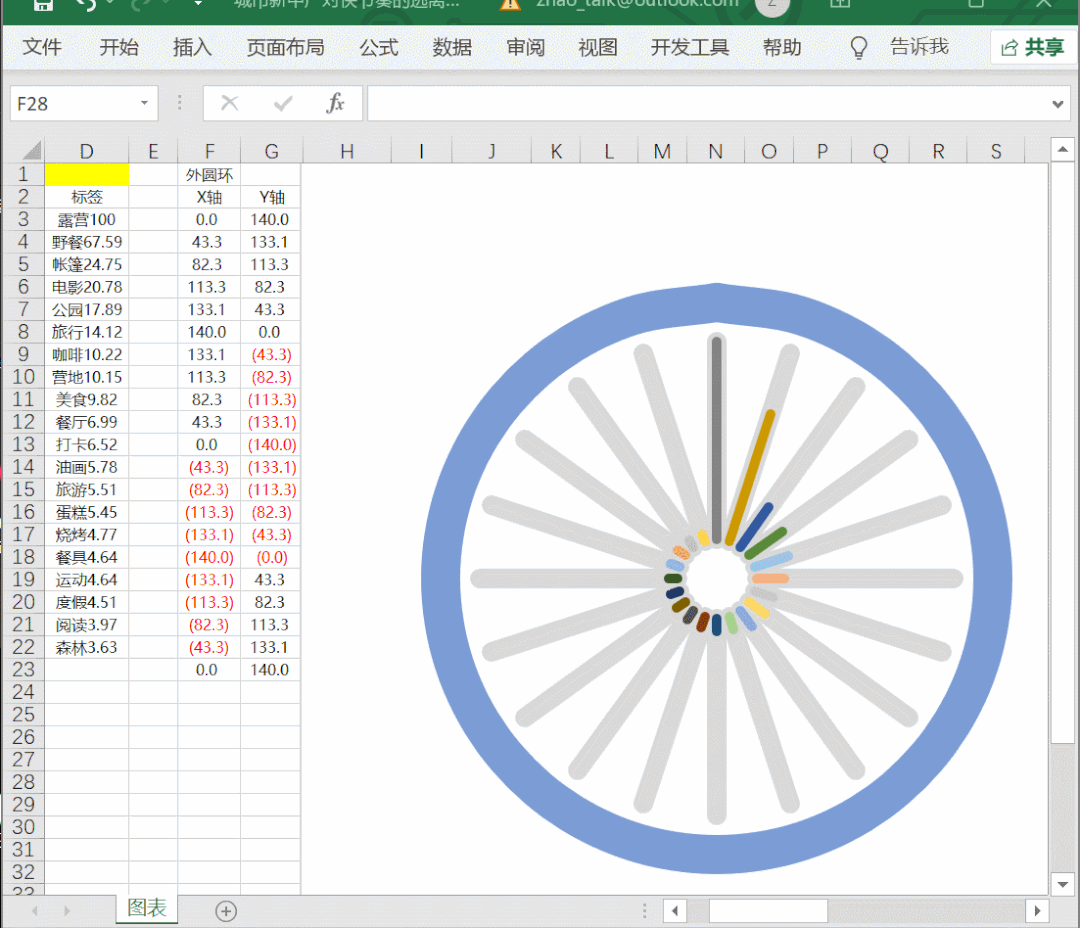Image resolution: width=1080 pixels, height=928 pixels.
Task: Select the 外圆环 header cell
Action: point(209,174)
